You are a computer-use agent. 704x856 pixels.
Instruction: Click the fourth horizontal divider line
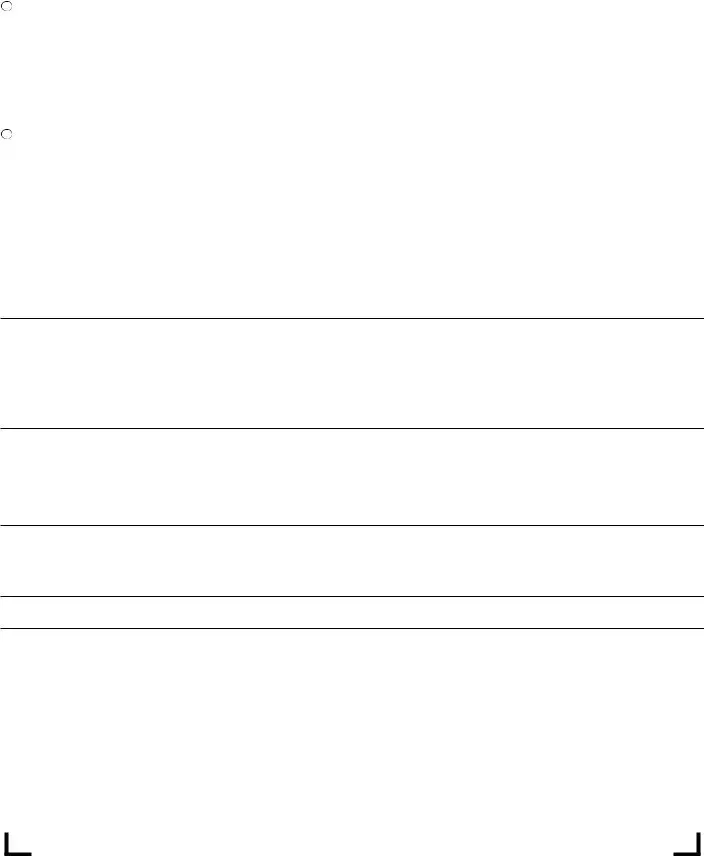[x=352, y=597]
